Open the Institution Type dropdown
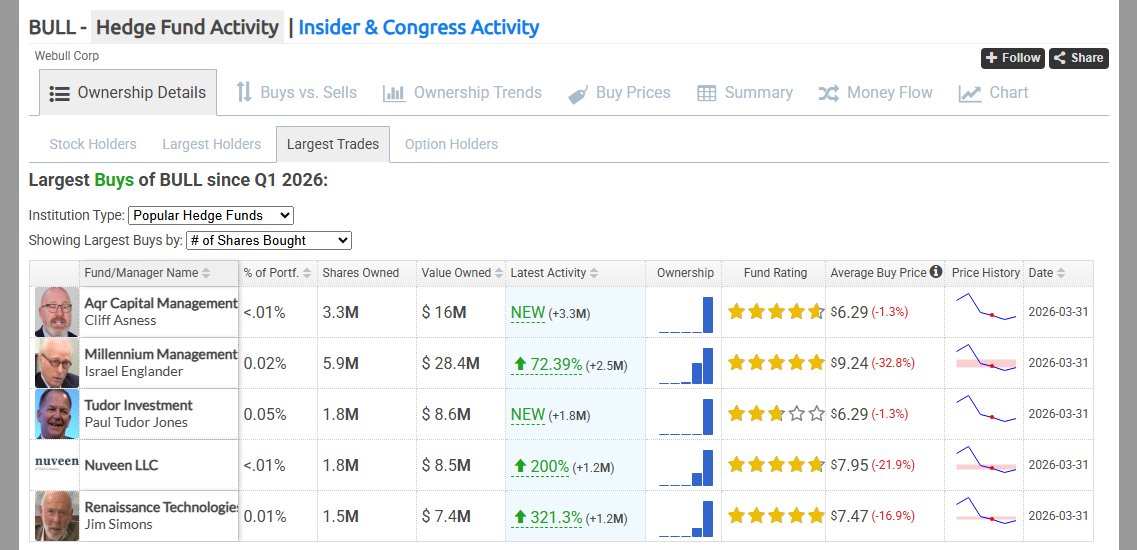Viewport: 1137px width, 550px height. coord(211,216)
